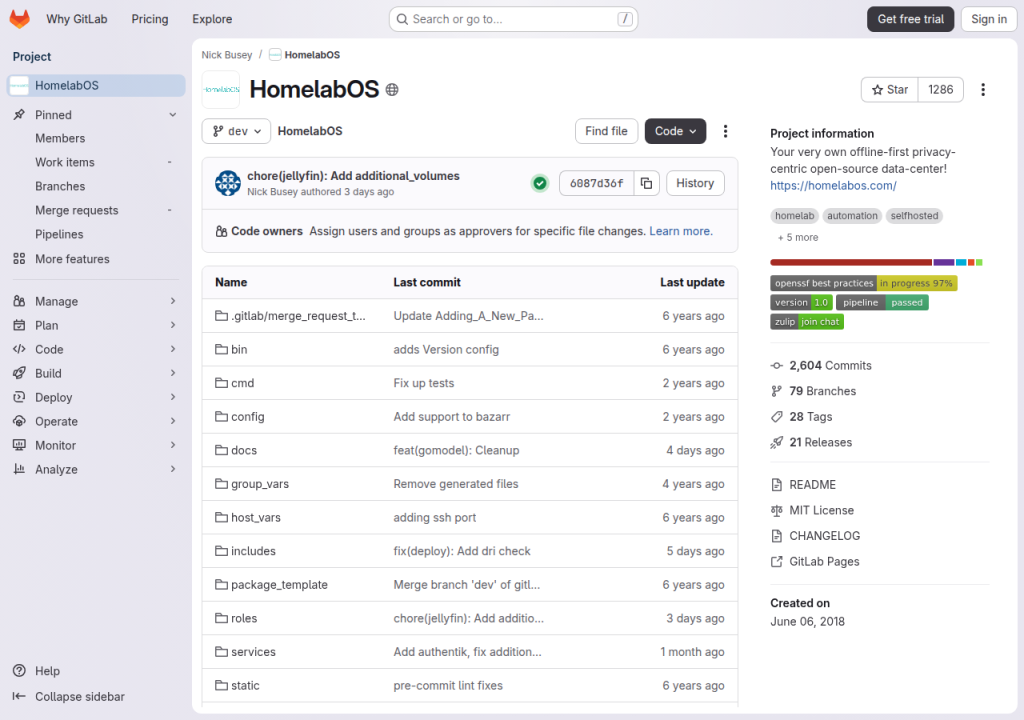
Task: Open the CHANGELOG link
Action: (824, 536)
